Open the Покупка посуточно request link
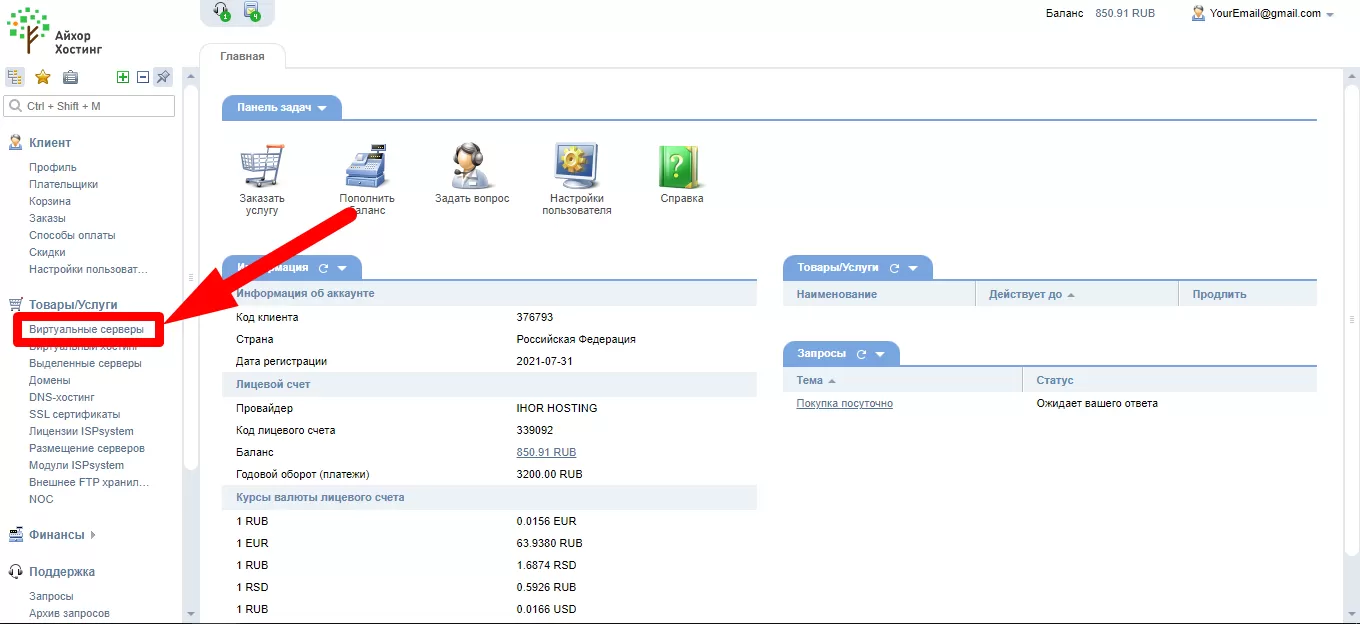Image resolution: width=1360 pixels, height=624 pixels. [845, 404]
